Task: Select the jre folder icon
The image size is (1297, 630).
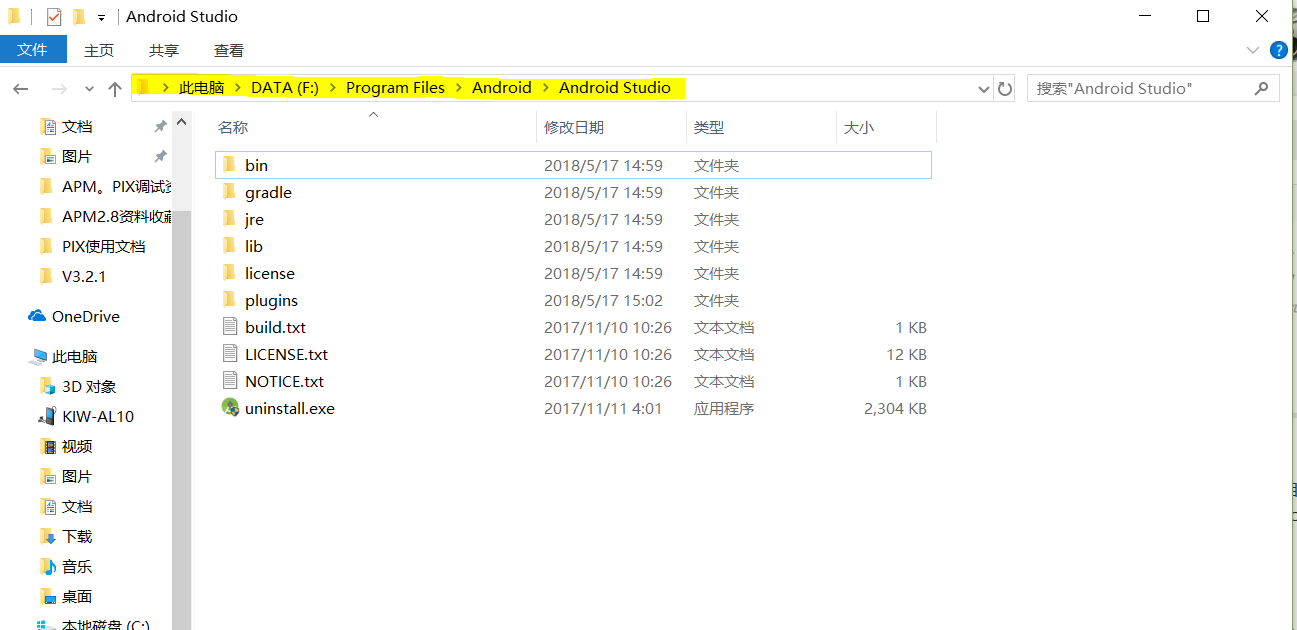Action: (x=229, y=219)
